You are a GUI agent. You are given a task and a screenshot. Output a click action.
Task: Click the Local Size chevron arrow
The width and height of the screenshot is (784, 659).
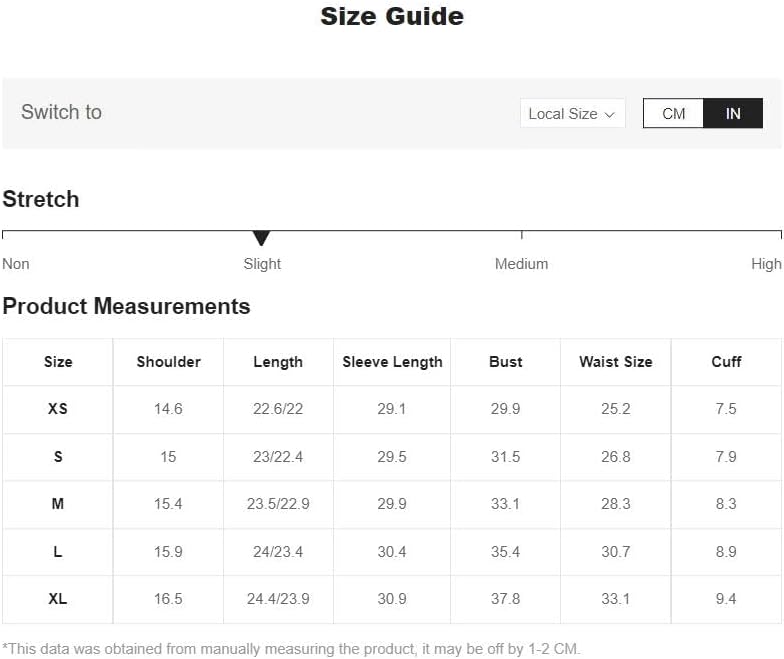click(610, 114)
